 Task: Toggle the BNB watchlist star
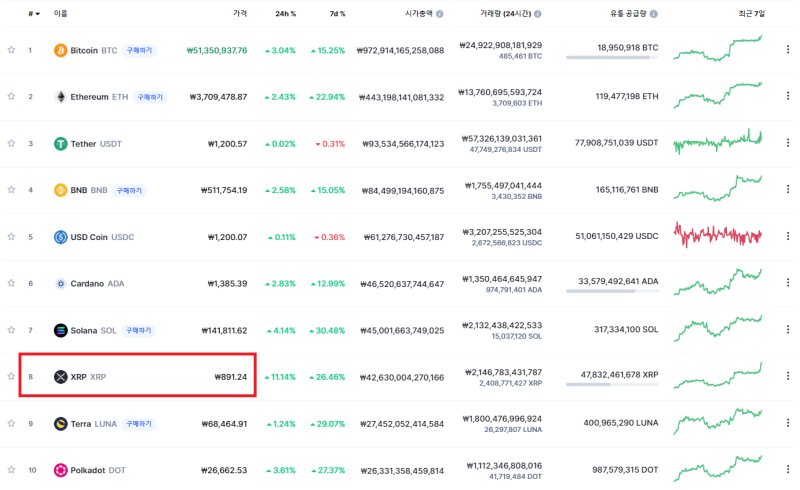point(11,190)
